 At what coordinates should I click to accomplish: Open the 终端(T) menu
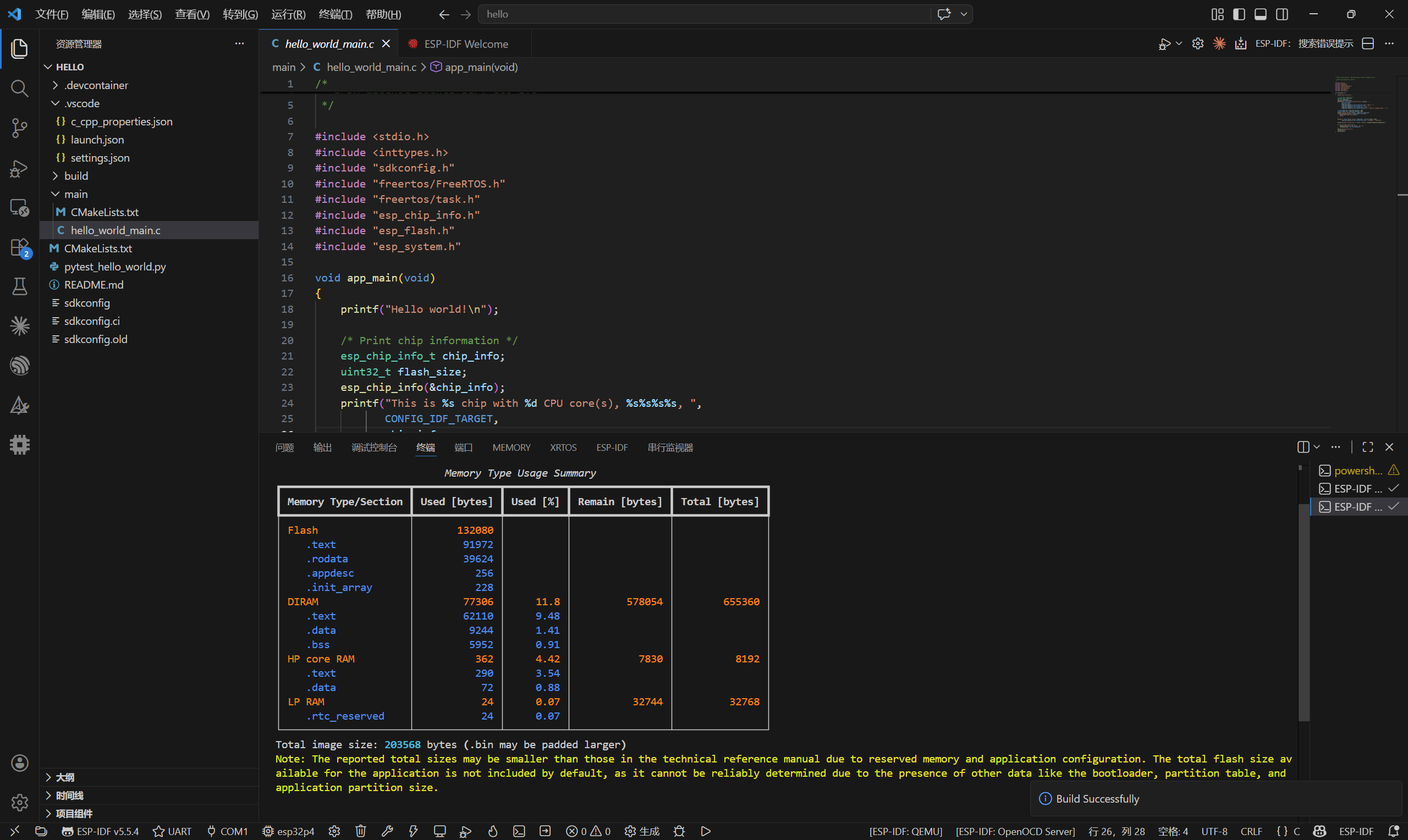335,14
